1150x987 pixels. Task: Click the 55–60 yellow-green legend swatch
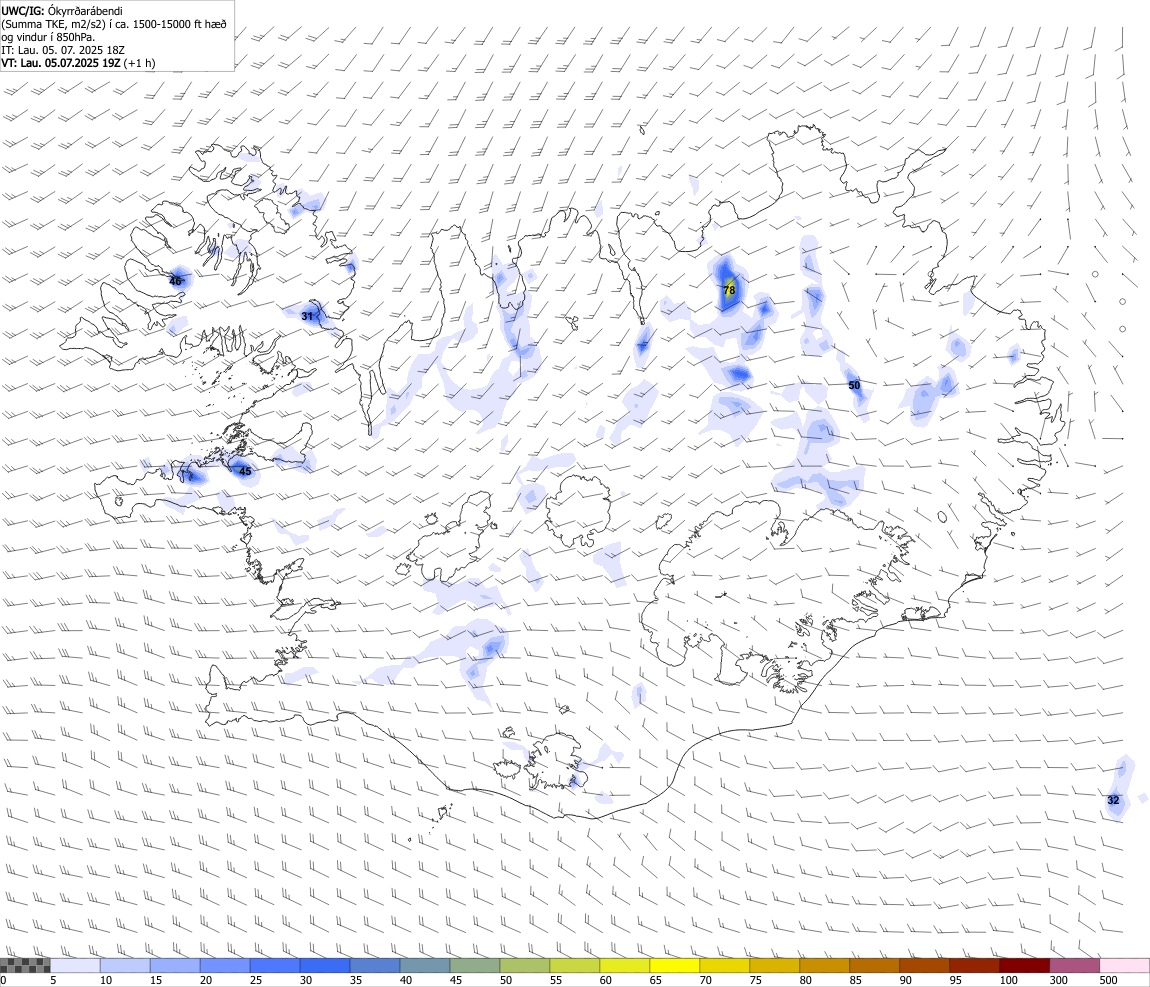click(x=574, y=965)
